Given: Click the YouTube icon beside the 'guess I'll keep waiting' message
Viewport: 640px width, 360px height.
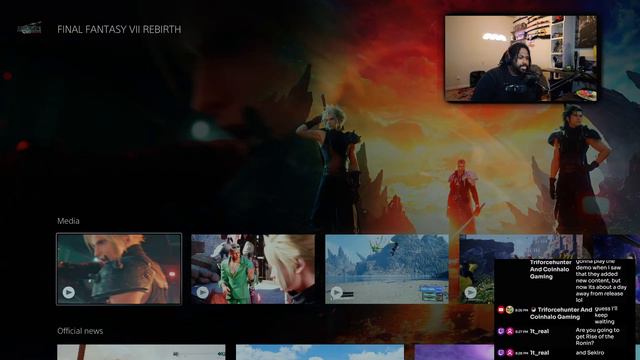Looking at the screenshot, I should (501, 310).
